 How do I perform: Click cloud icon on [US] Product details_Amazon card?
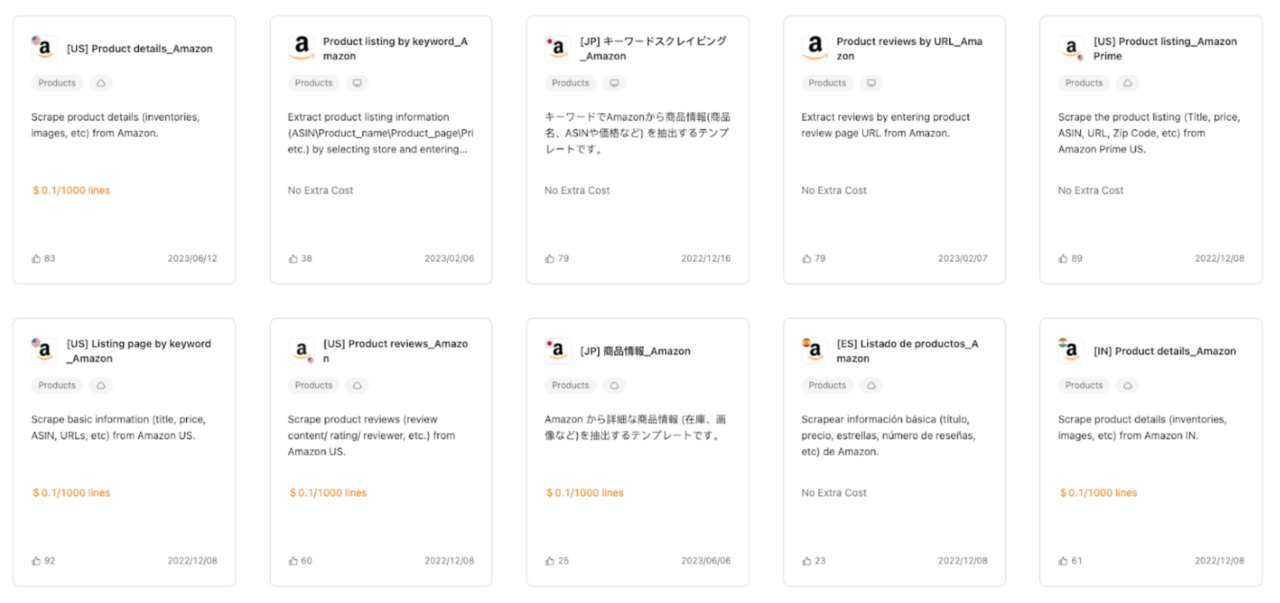click(x=101, y=83)
